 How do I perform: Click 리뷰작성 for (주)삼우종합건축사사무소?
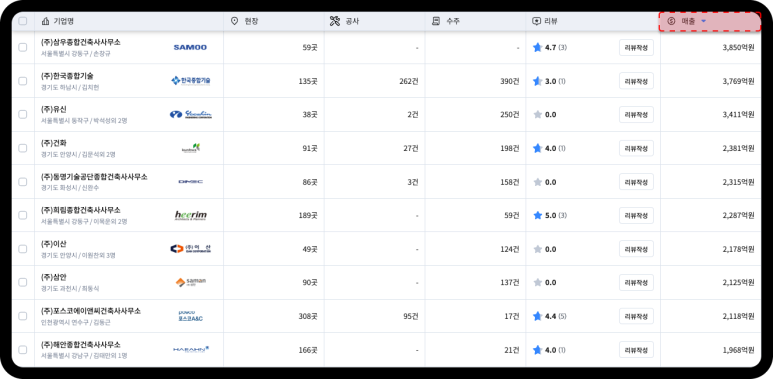(636, 48)
